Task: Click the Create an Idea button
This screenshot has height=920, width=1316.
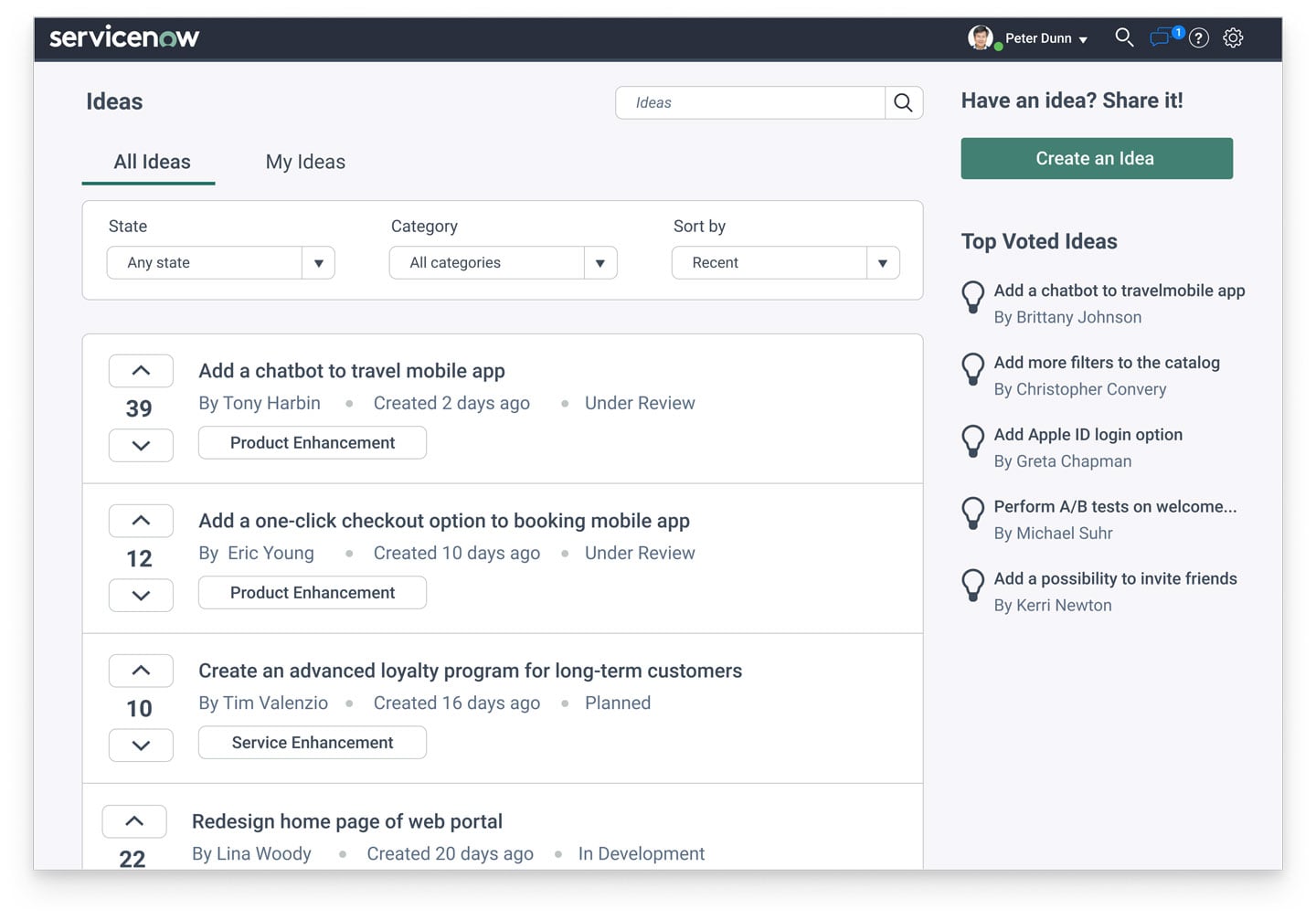Action: pyautogui.click(x=1096, y=159)
